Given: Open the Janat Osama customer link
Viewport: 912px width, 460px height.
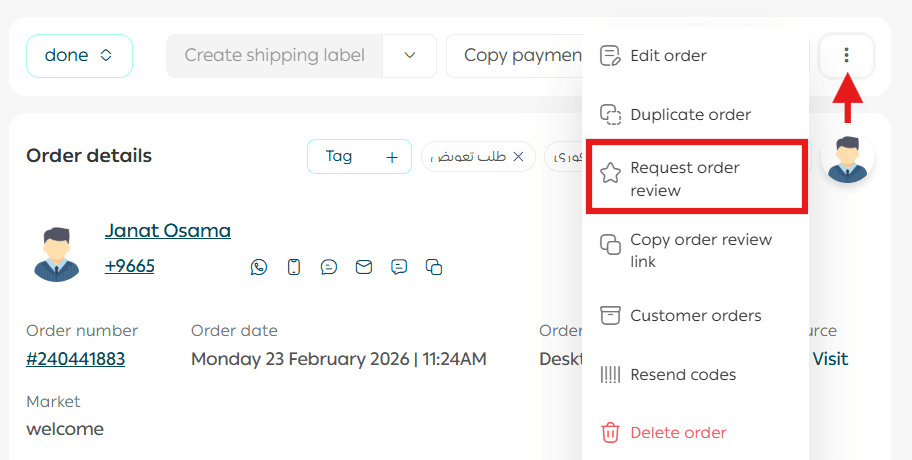Looking at the screenshot, I should click(167, 231).
